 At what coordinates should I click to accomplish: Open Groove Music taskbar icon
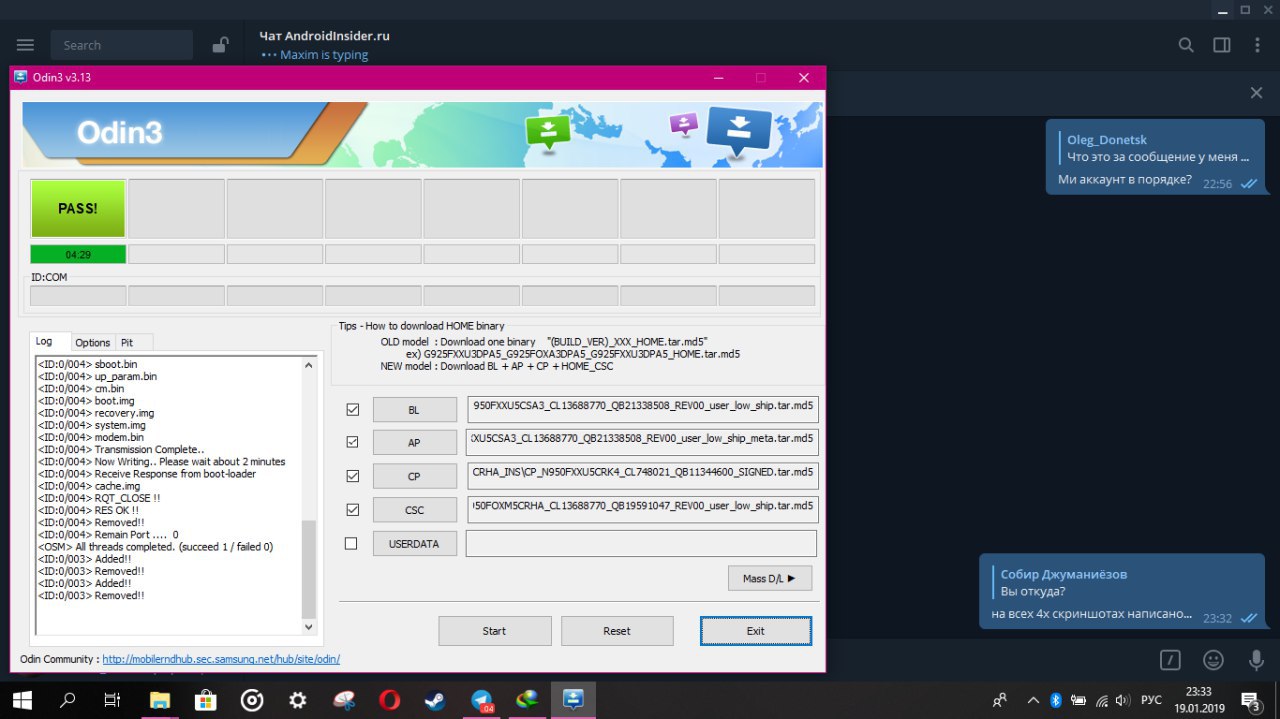252,700
